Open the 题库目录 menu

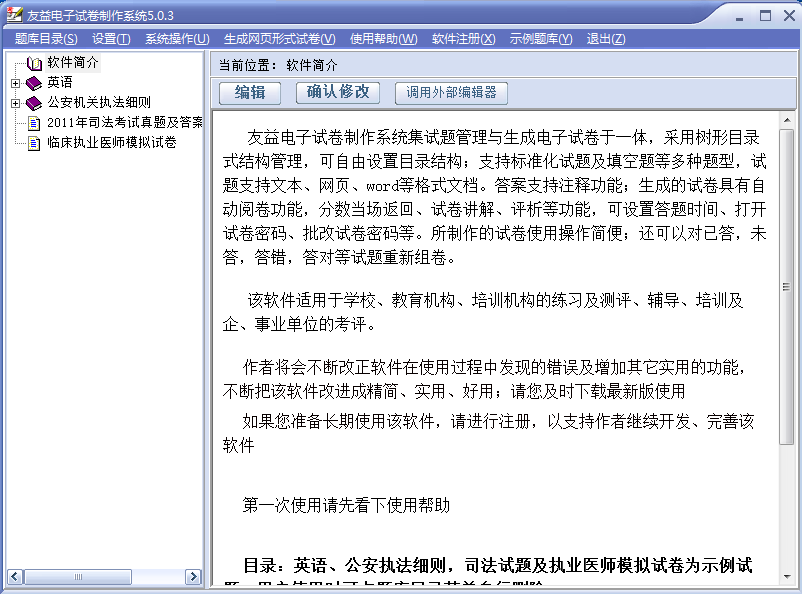(46, 39)
